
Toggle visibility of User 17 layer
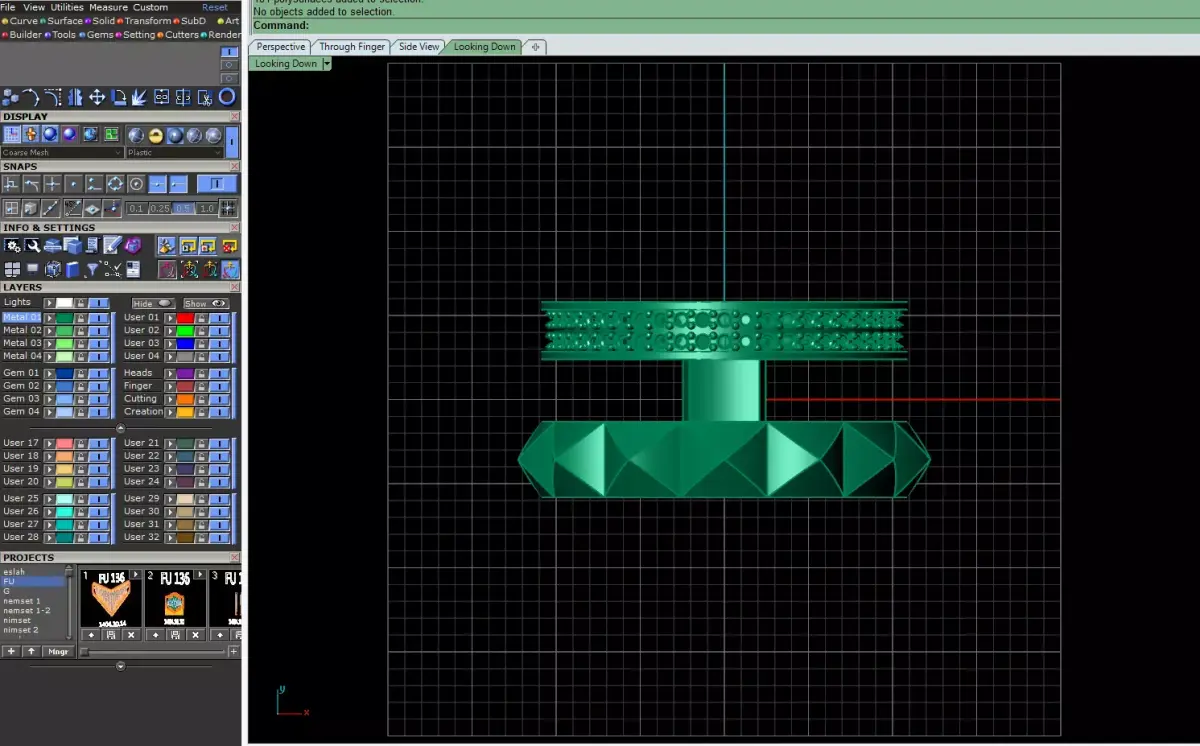coord(99,443)
